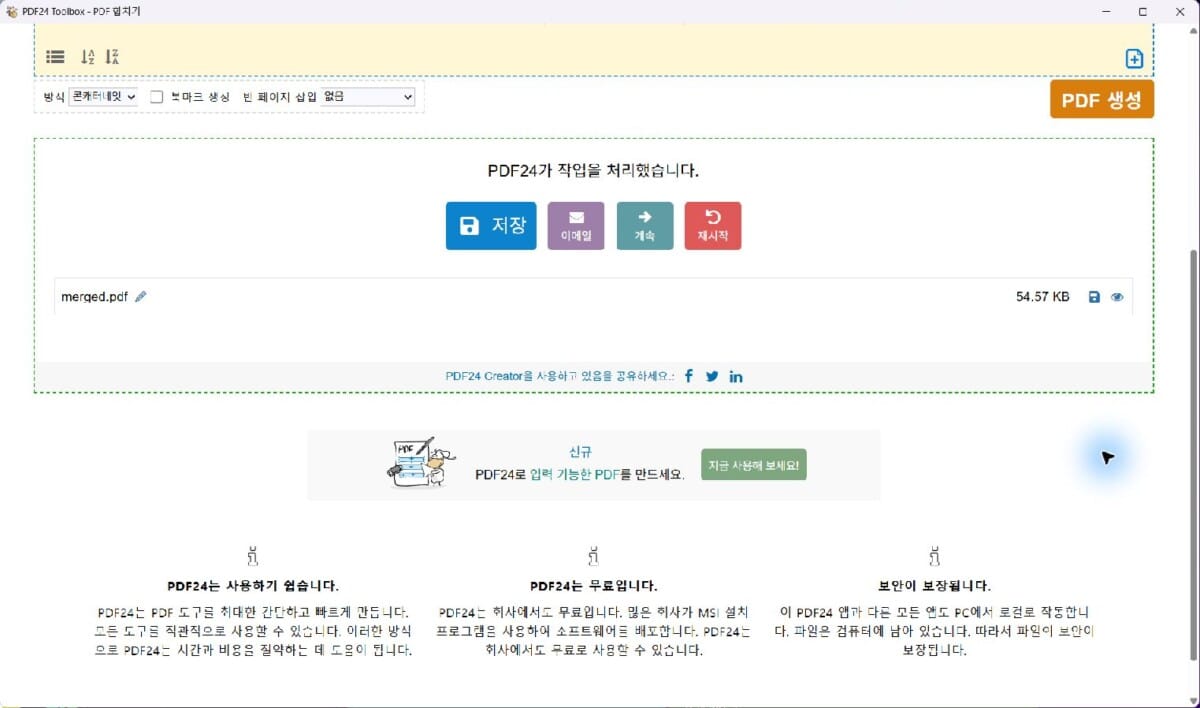This screenshot has height=708, width=1200.
Task: Click the 계속 continue button
Action: [x=645, y=226]
